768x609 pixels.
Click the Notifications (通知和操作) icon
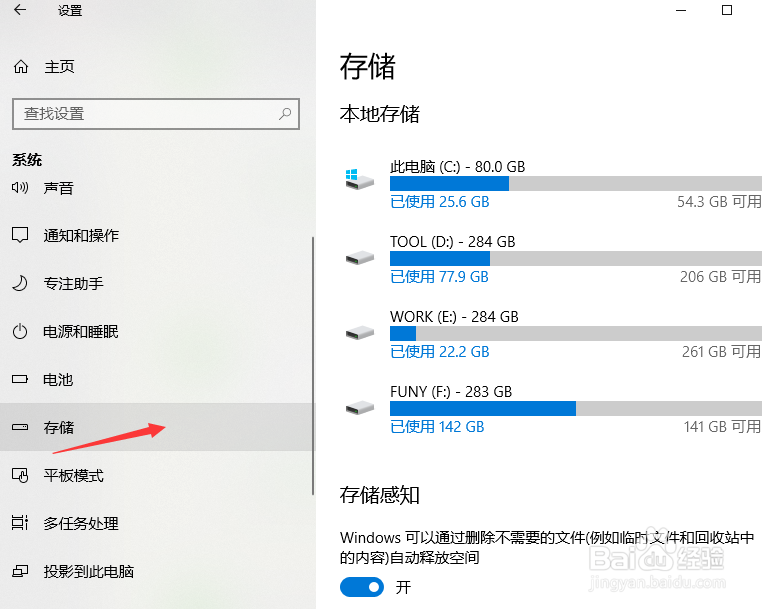click(20, 235)
